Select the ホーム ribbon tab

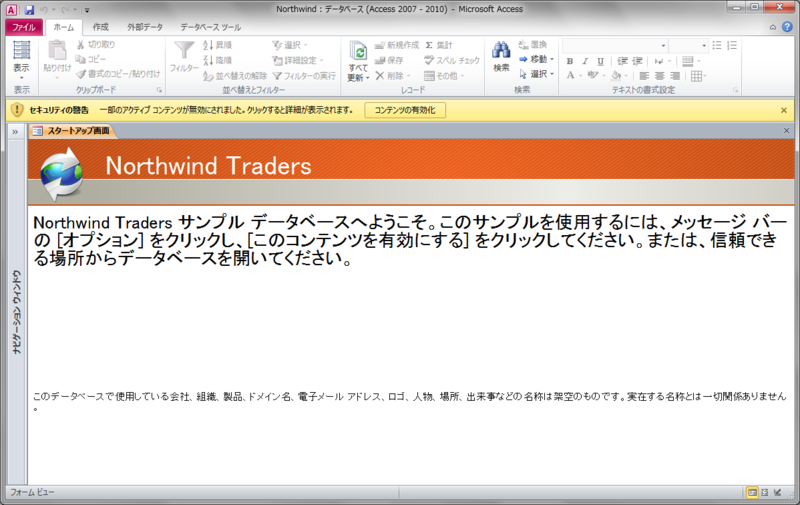click(64, 27)
